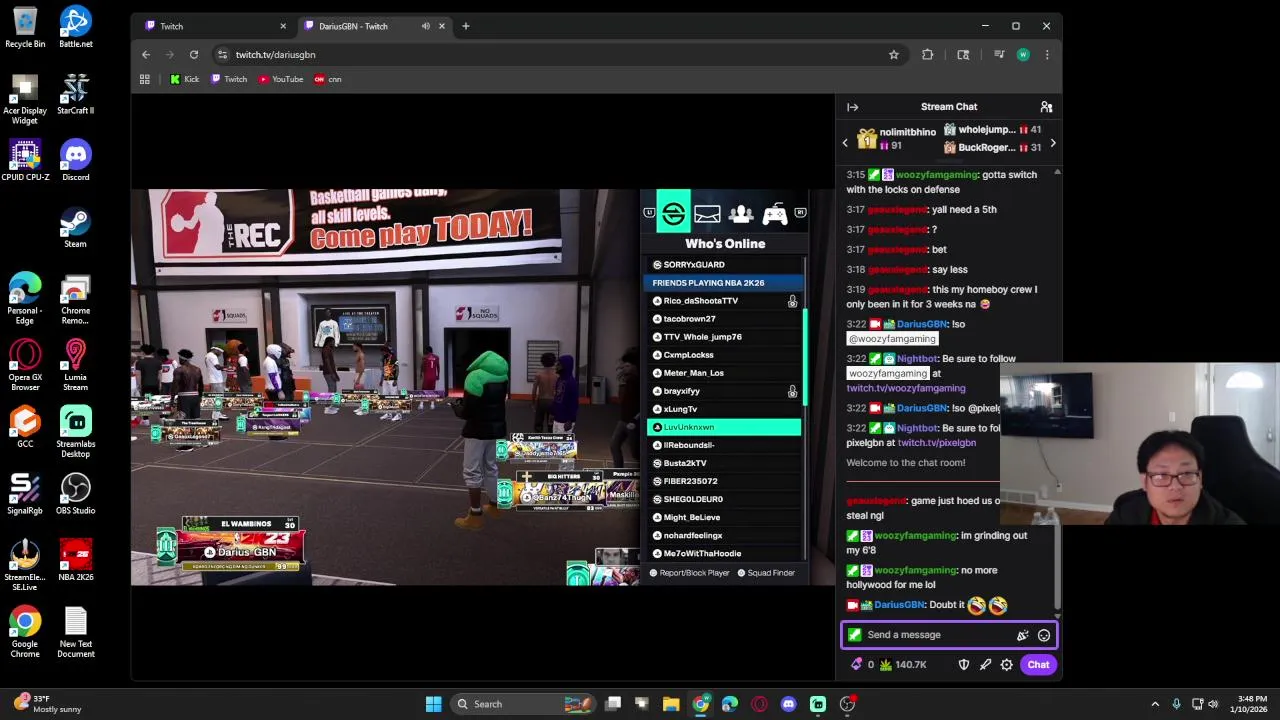This screenshot has height=720, width=1280.
Task: Switch to the first Twitch browser tab
Action: [x=213, y=26]
